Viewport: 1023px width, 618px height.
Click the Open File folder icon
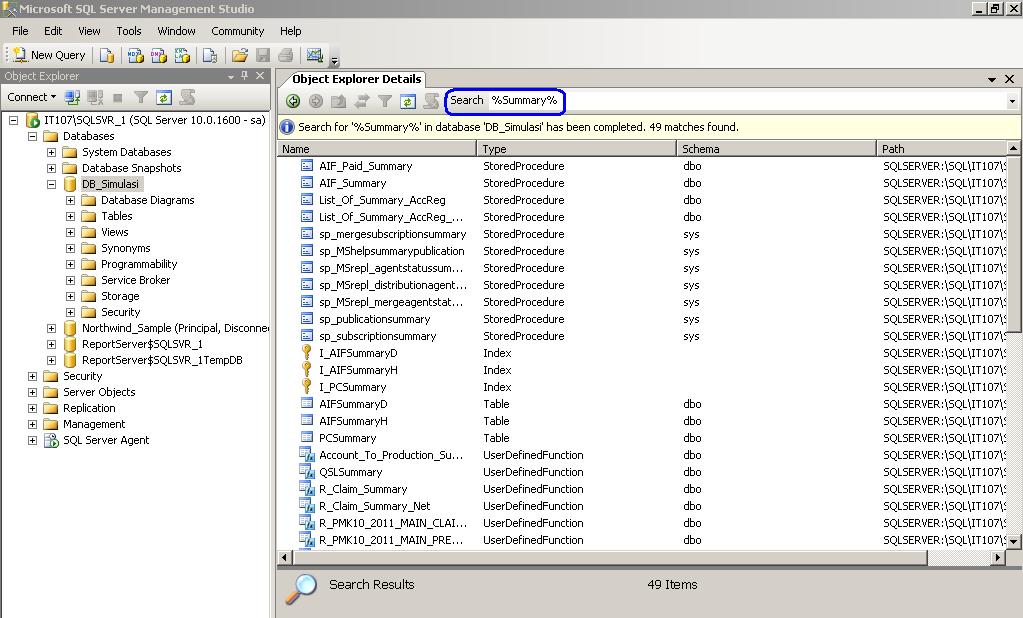[239, 55]
